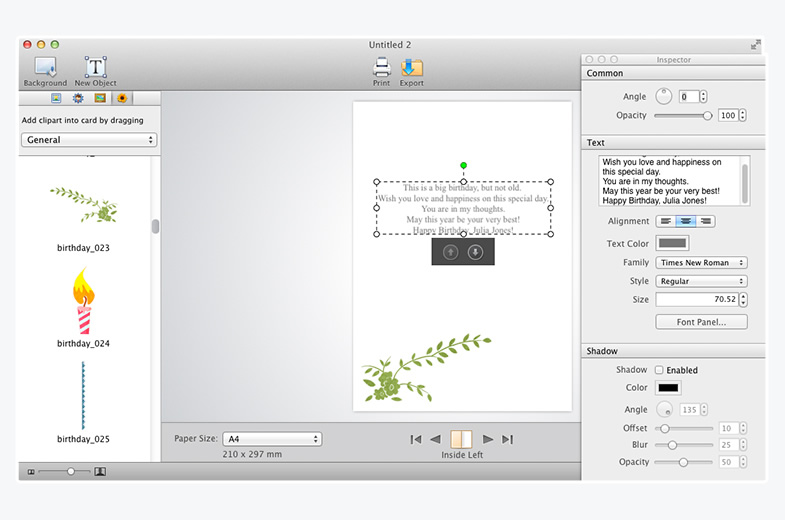Add a New Object text box
This screenshot has height=520, width=785.
pyautogui.click(x=95, y=68)
